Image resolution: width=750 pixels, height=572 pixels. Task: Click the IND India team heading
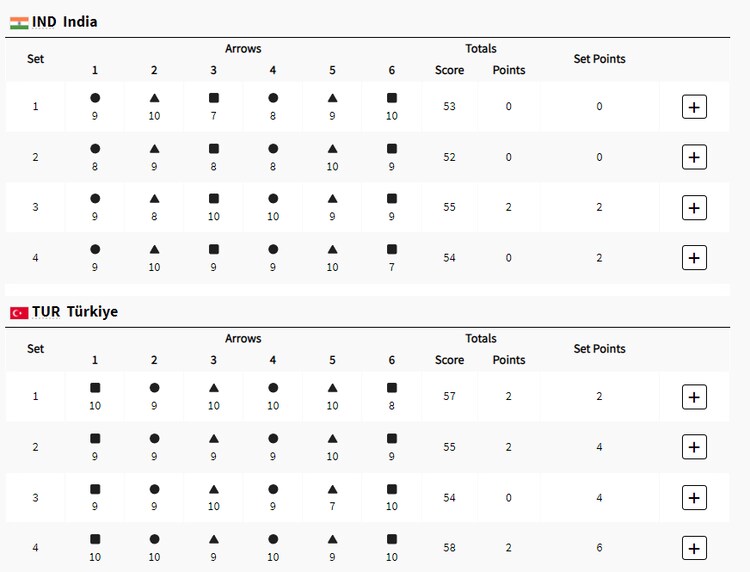click(65, 22)
